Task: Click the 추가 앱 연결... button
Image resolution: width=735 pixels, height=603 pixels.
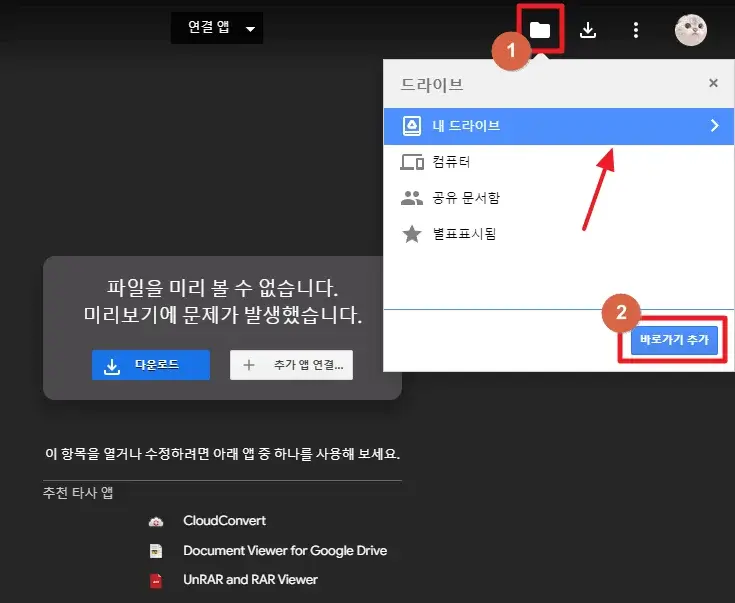Action: click(x=291, y=365)
